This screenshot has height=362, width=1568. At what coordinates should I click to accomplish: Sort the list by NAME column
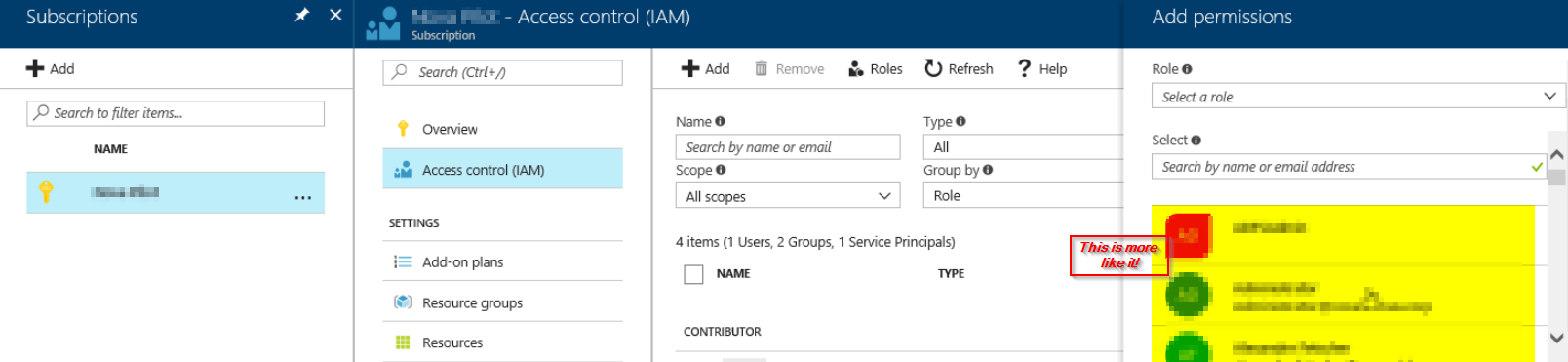click(x=733, y=273)
